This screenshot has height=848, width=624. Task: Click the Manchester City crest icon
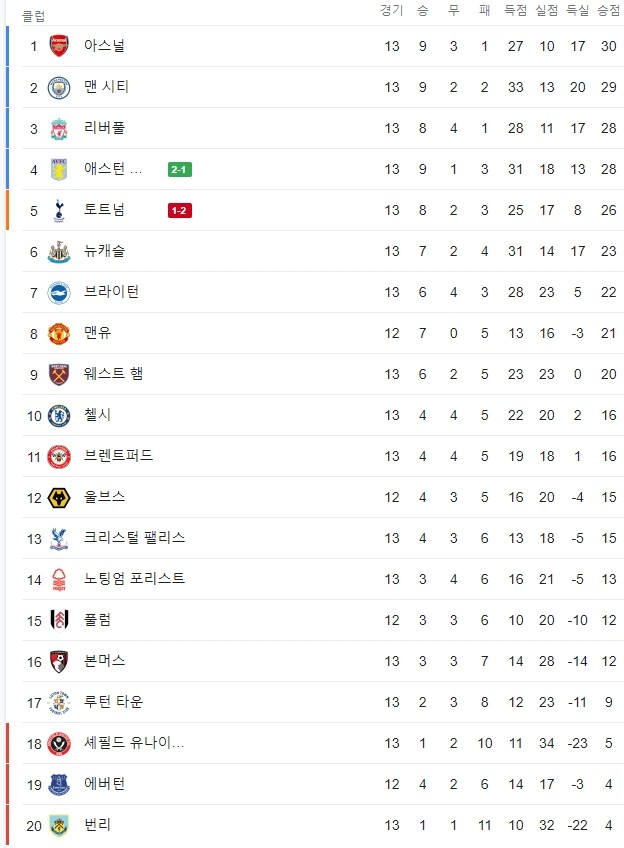coord(59,88)
